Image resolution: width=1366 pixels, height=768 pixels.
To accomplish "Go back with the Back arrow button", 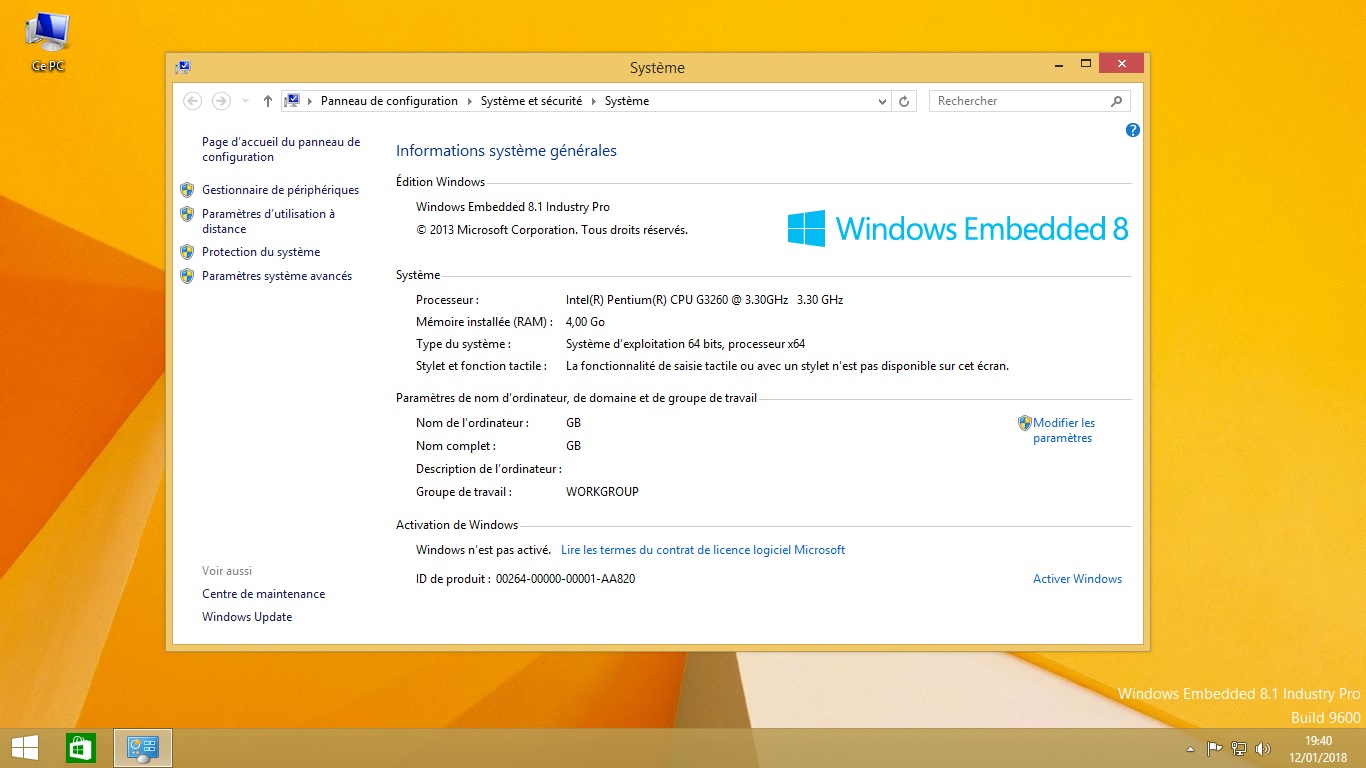I will 193,101.
